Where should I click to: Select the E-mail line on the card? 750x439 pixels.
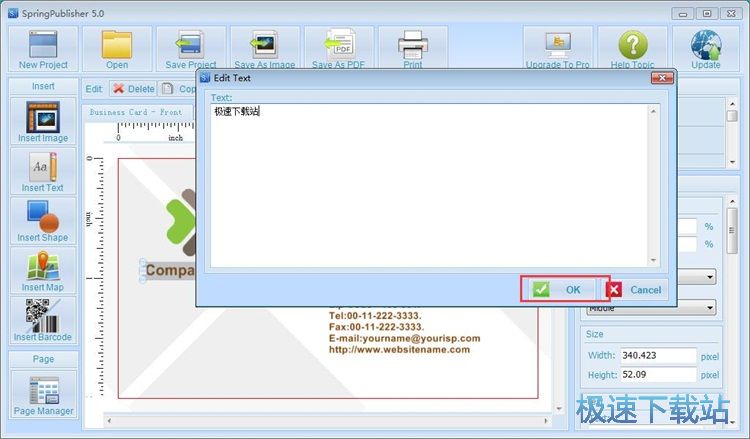(x=405, y=338)
